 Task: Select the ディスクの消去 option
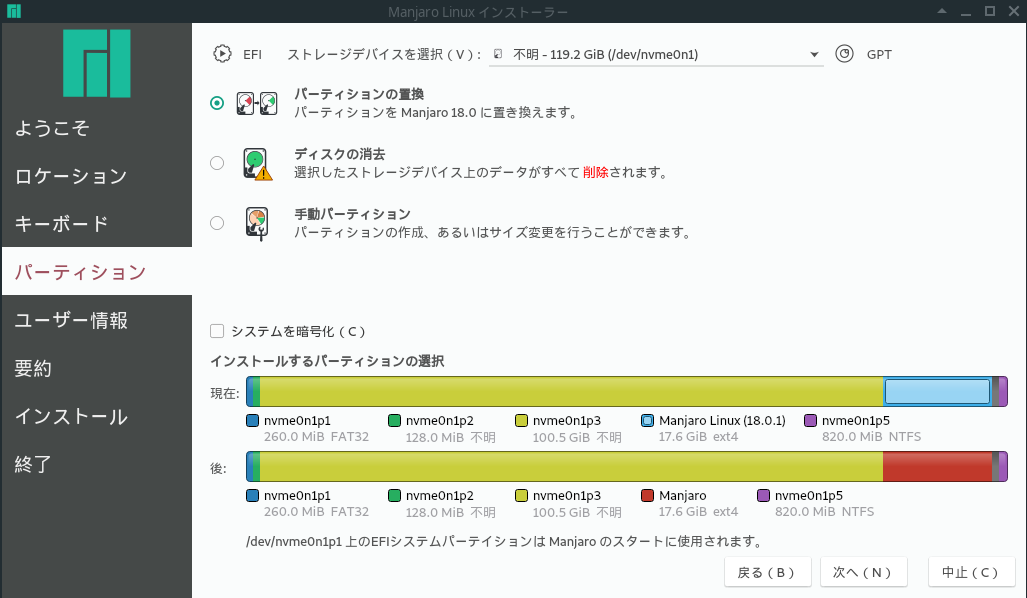[217, 162]
